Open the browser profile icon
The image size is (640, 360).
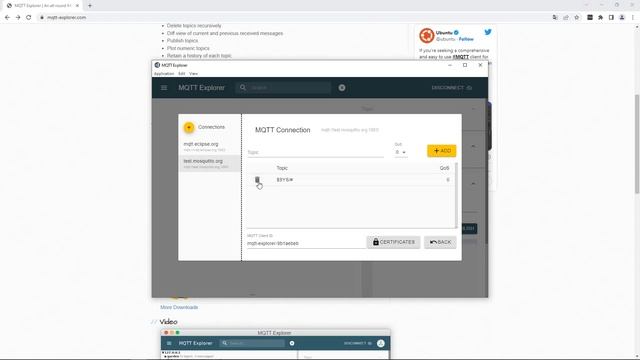click(x=622, y=18)
